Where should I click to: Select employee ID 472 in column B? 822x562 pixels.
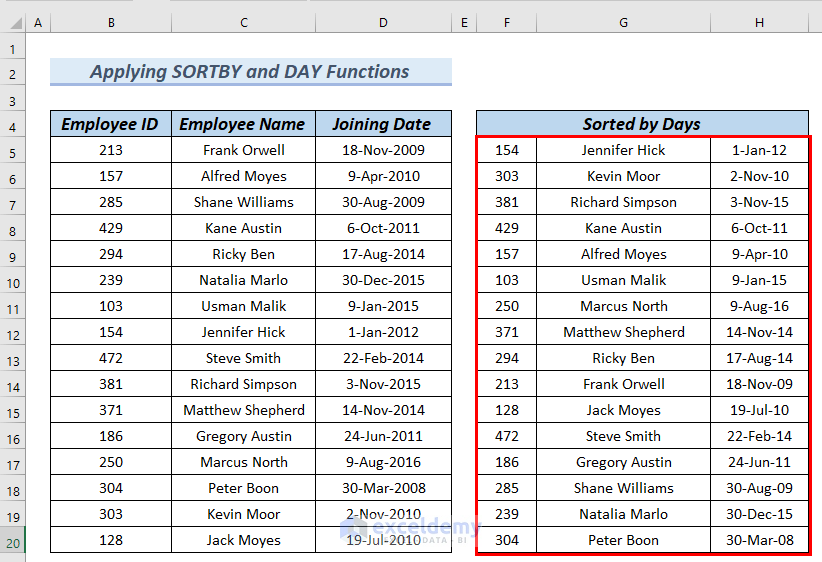(111, 358)
